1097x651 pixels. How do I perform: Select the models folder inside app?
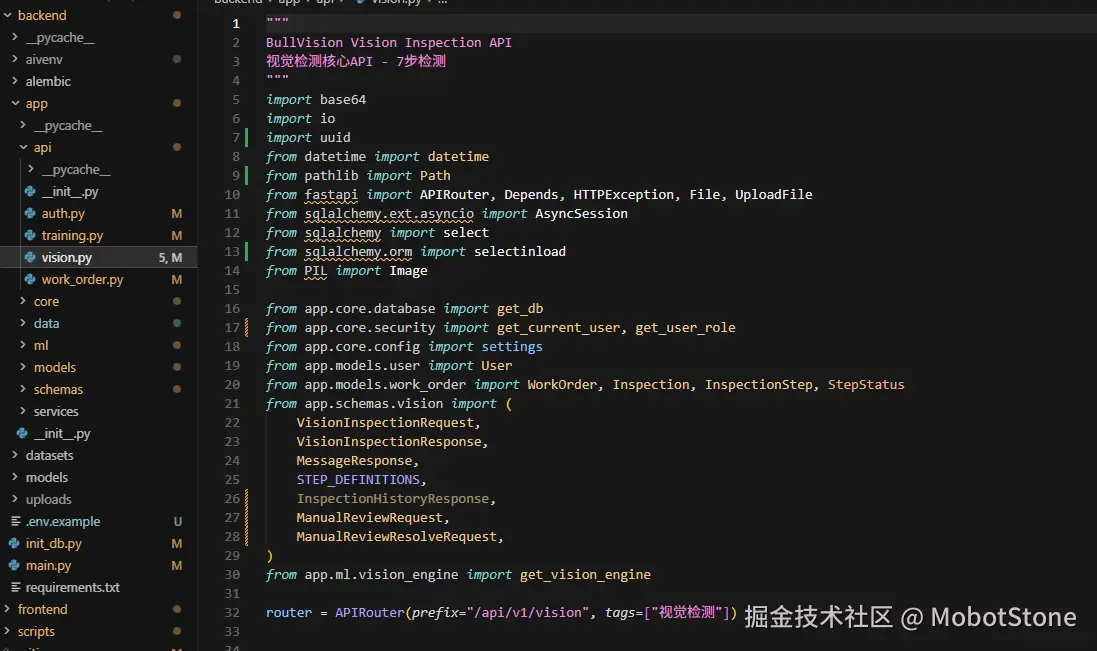click(55, 367)
